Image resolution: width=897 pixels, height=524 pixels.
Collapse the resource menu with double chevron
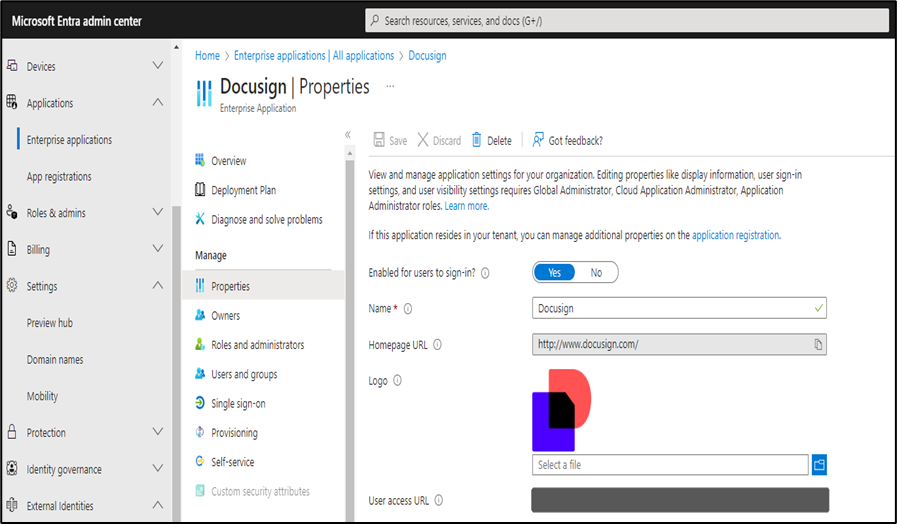348,134
